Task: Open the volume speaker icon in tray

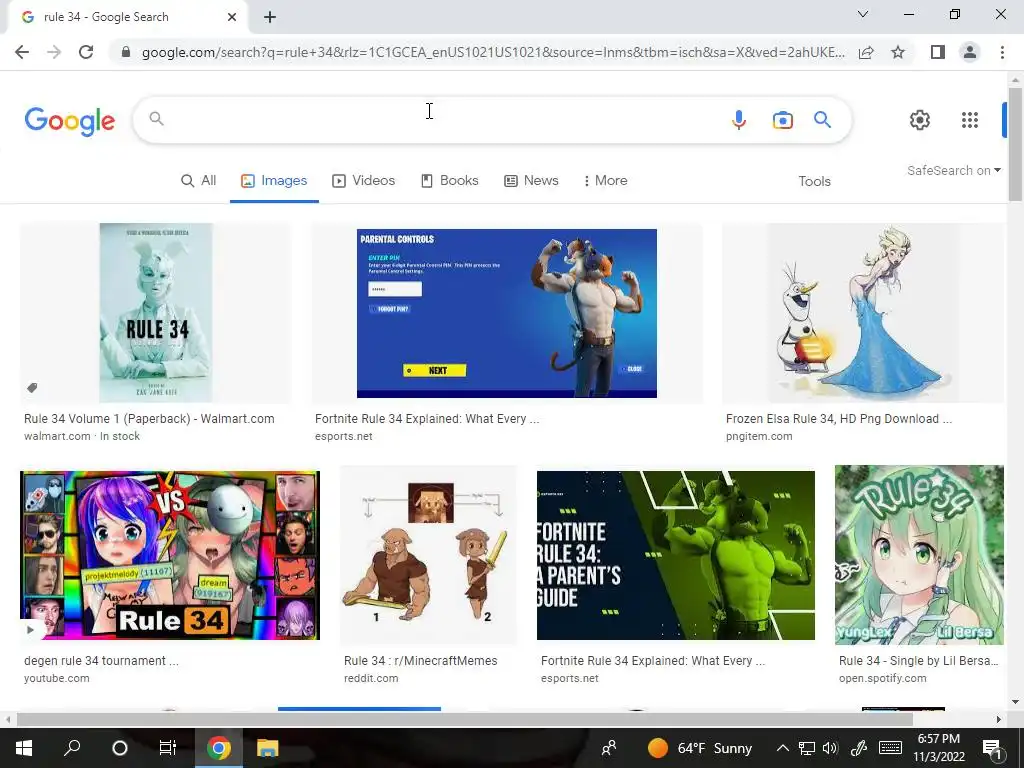Action: tap(830, 748)
